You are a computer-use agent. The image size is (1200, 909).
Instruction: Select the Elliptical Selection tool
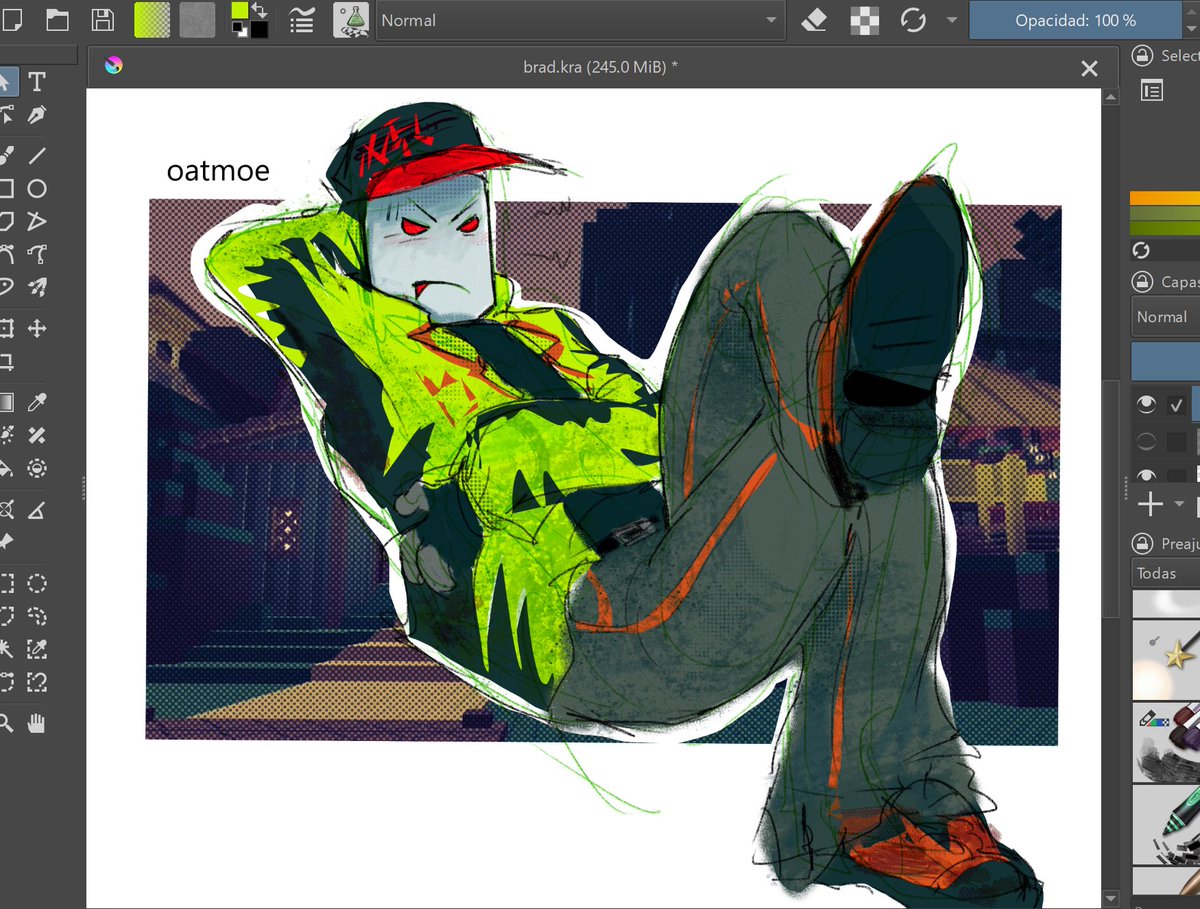point(37,583)
